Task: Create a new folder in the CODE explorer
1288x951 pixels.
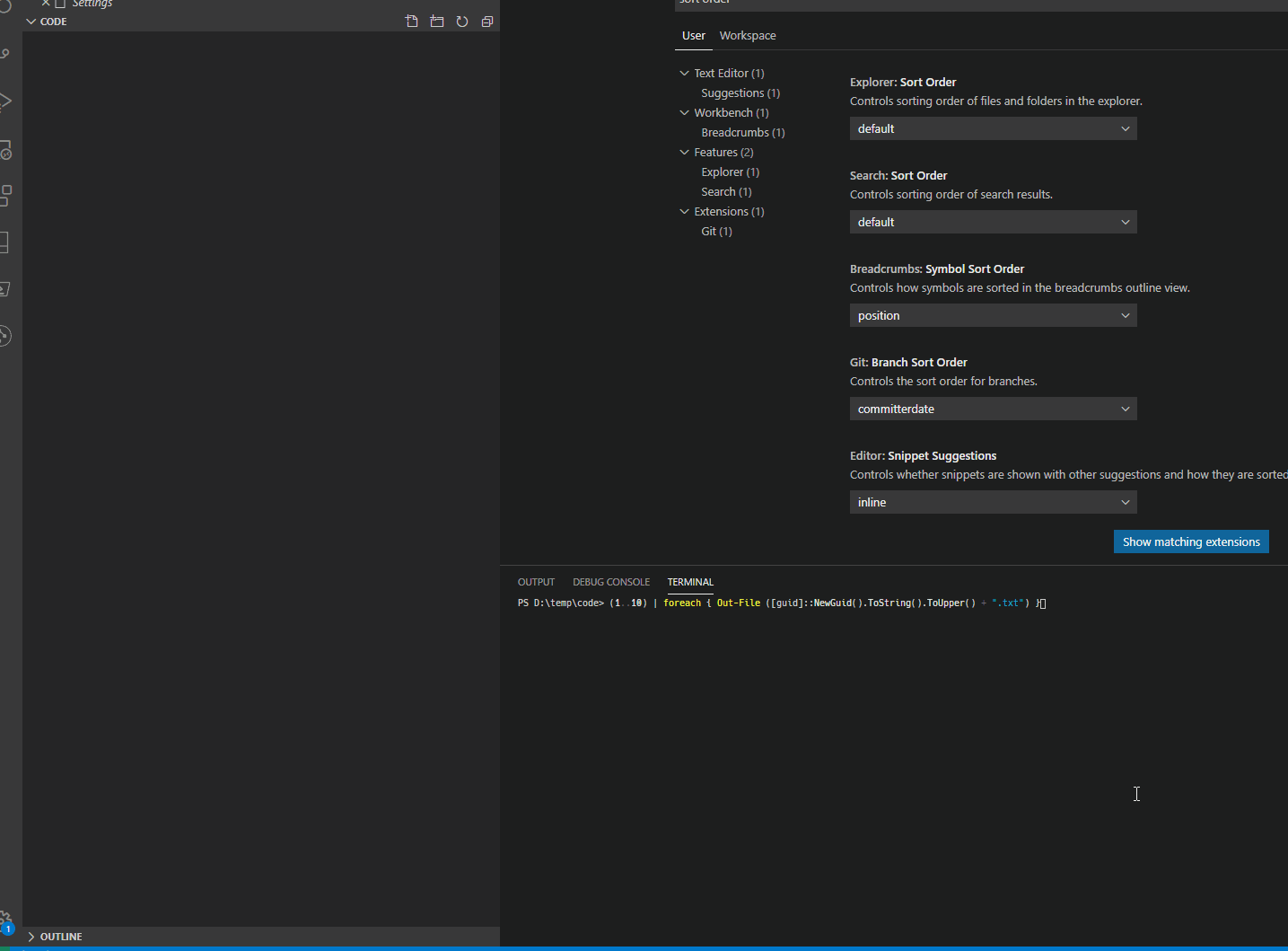Action: coord(436,21)
